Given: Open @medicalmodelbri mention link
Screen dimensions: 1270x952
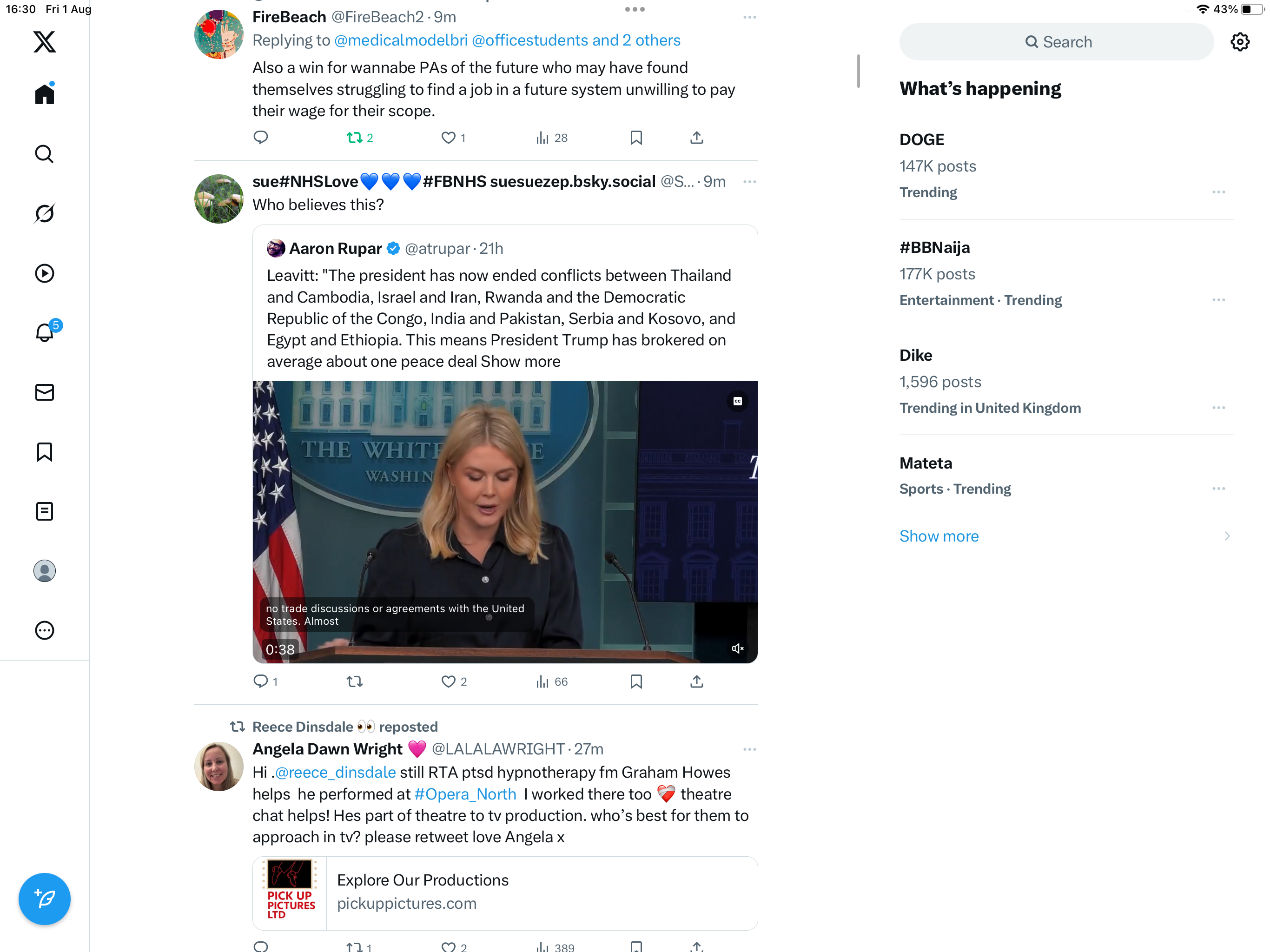Looking at the screenshot, I should (401, 40).
